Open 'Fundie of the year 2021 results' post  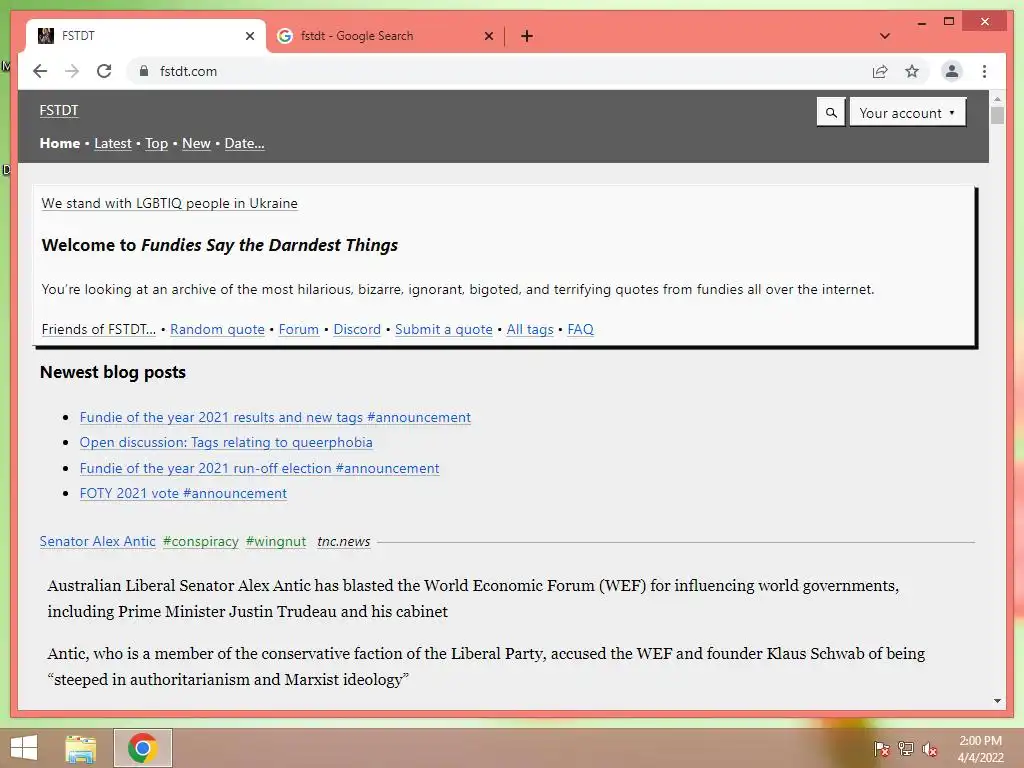click(275, 417)
